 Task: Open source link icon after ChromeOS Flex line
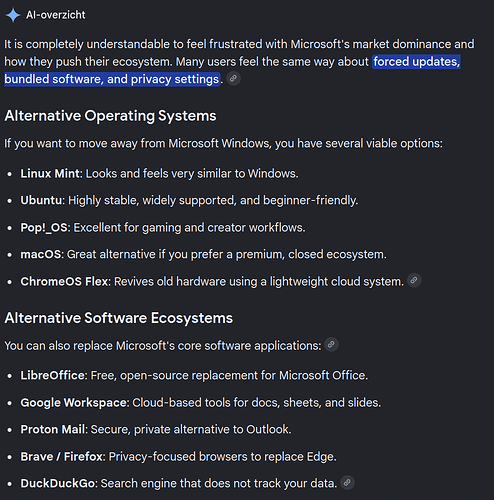pos(414,281)
